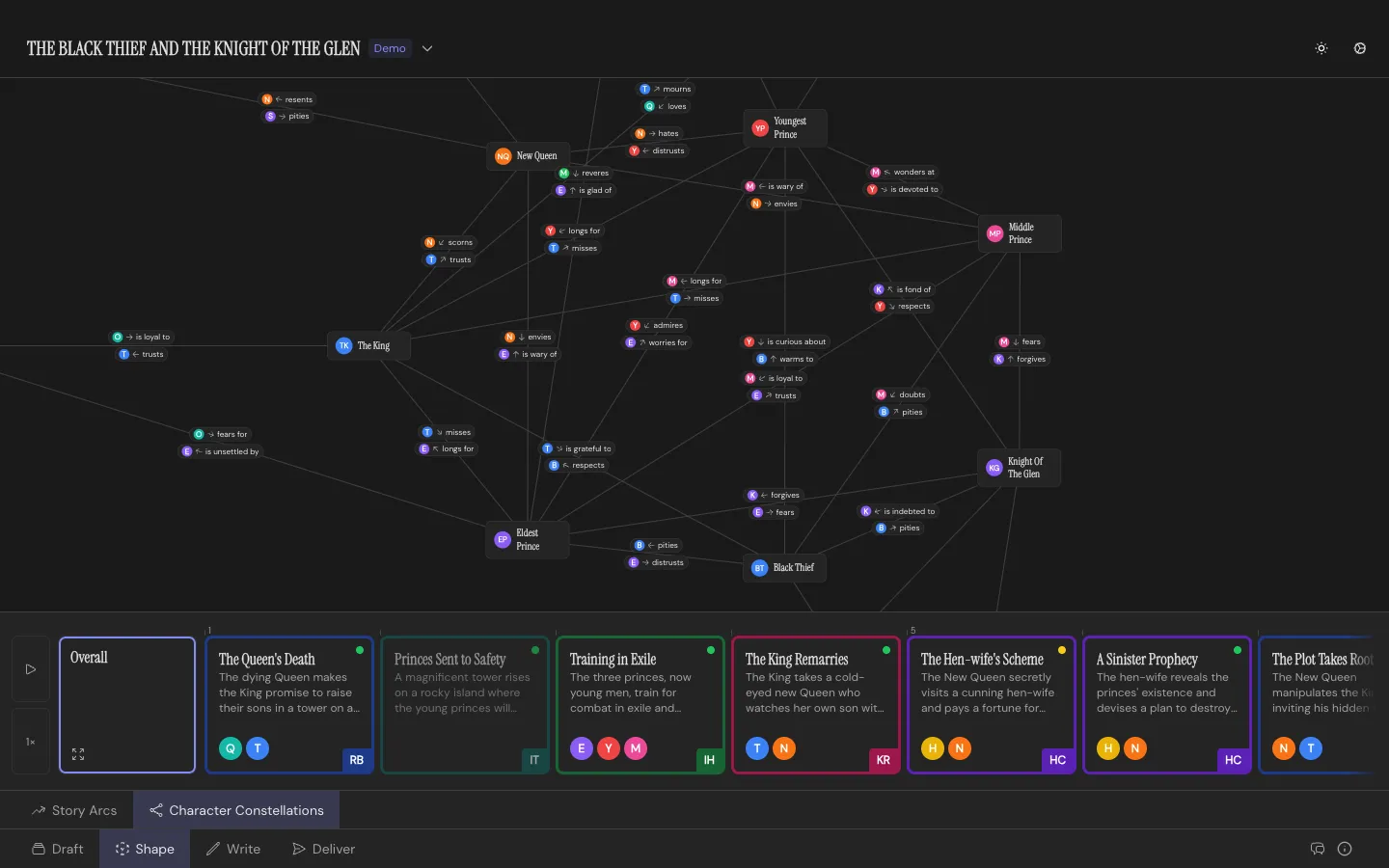Click E avatar on Training in Exile card
The width and height of the screenshot is (1389, 868).
click(x=582, y=748)
